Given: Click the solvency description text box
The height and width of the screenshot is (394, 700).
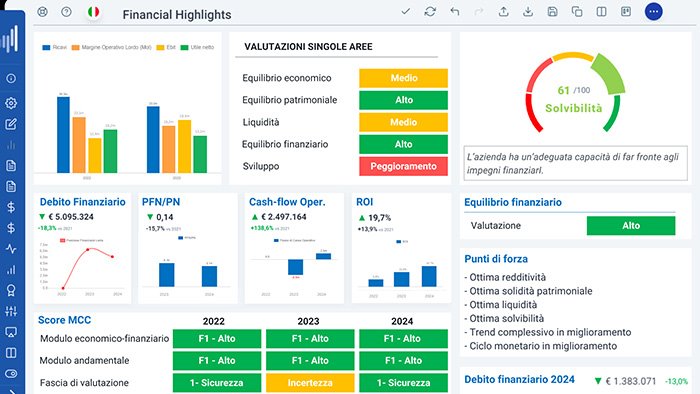Looking at the screenshot, I should [x=575, y=163].
